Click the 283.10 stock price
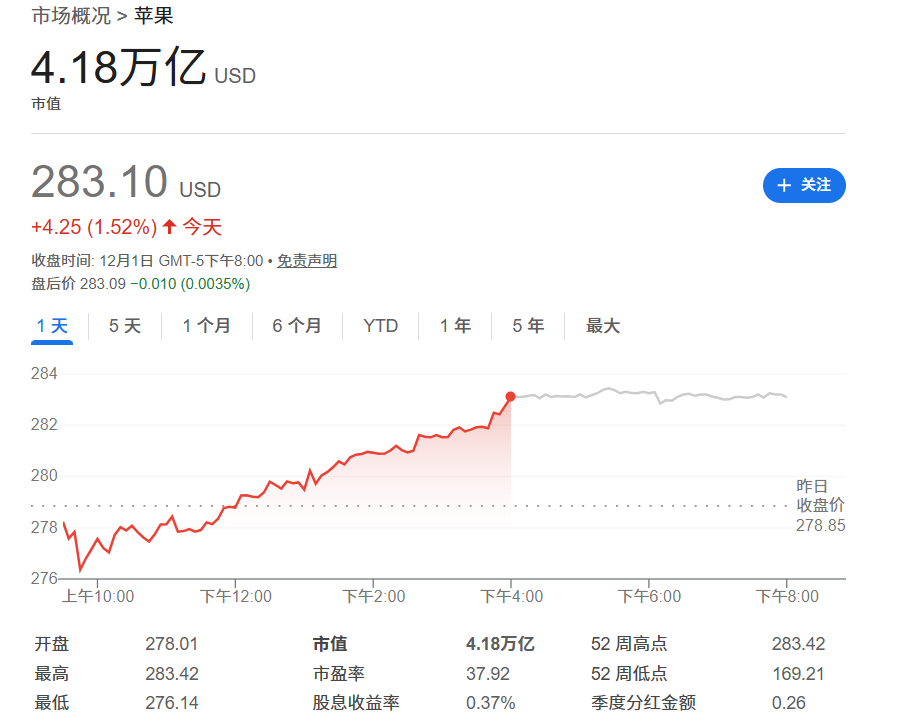Screen dimensions: 908x723 click(x=99, y=182)
